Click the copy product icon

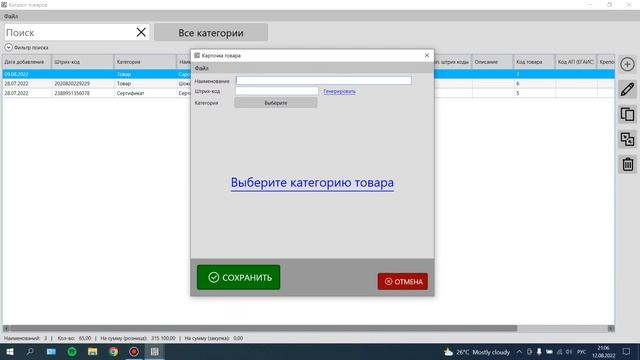click(x=627, y=114)
